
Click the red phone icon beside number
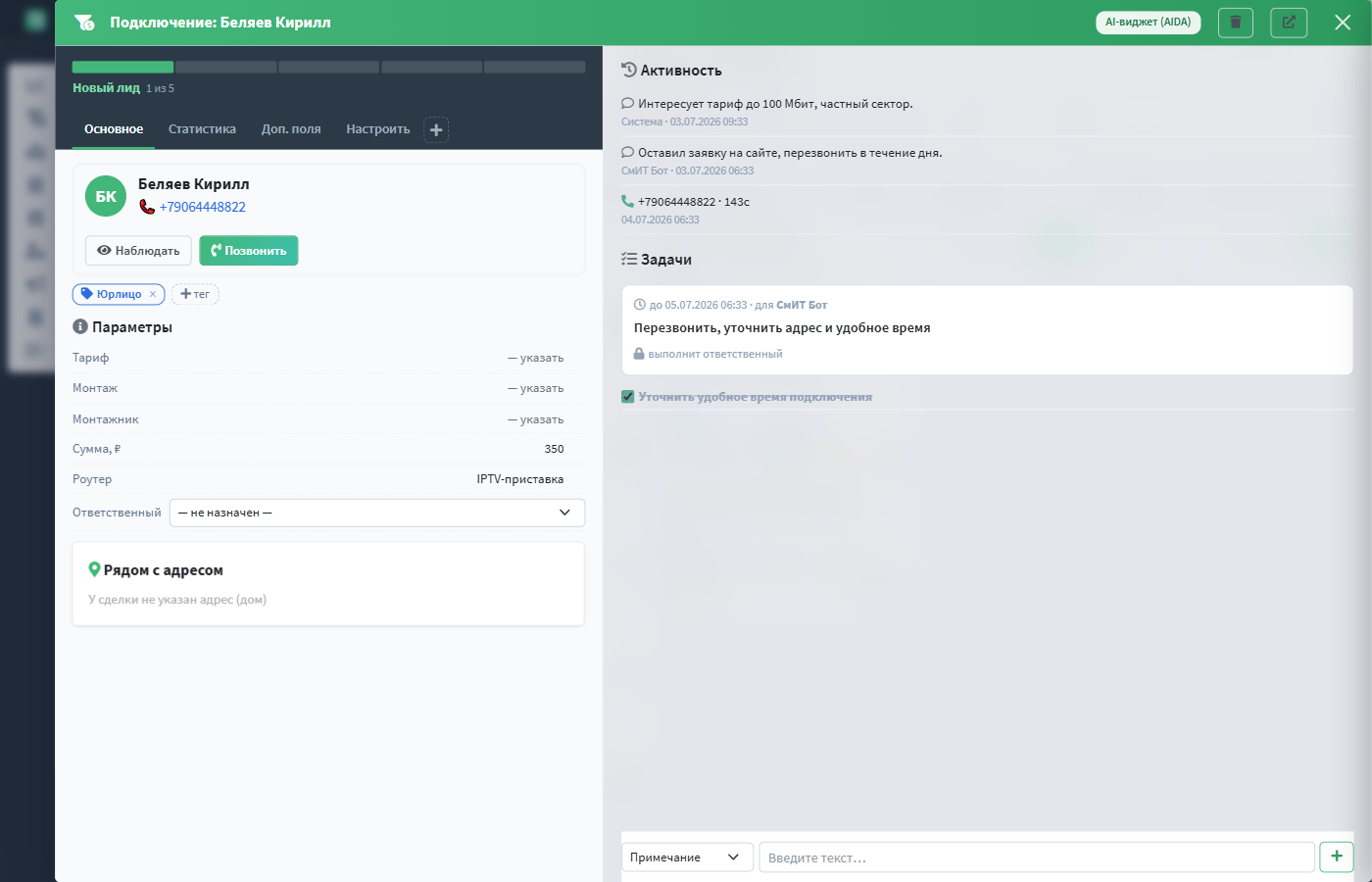click(147, 207)
